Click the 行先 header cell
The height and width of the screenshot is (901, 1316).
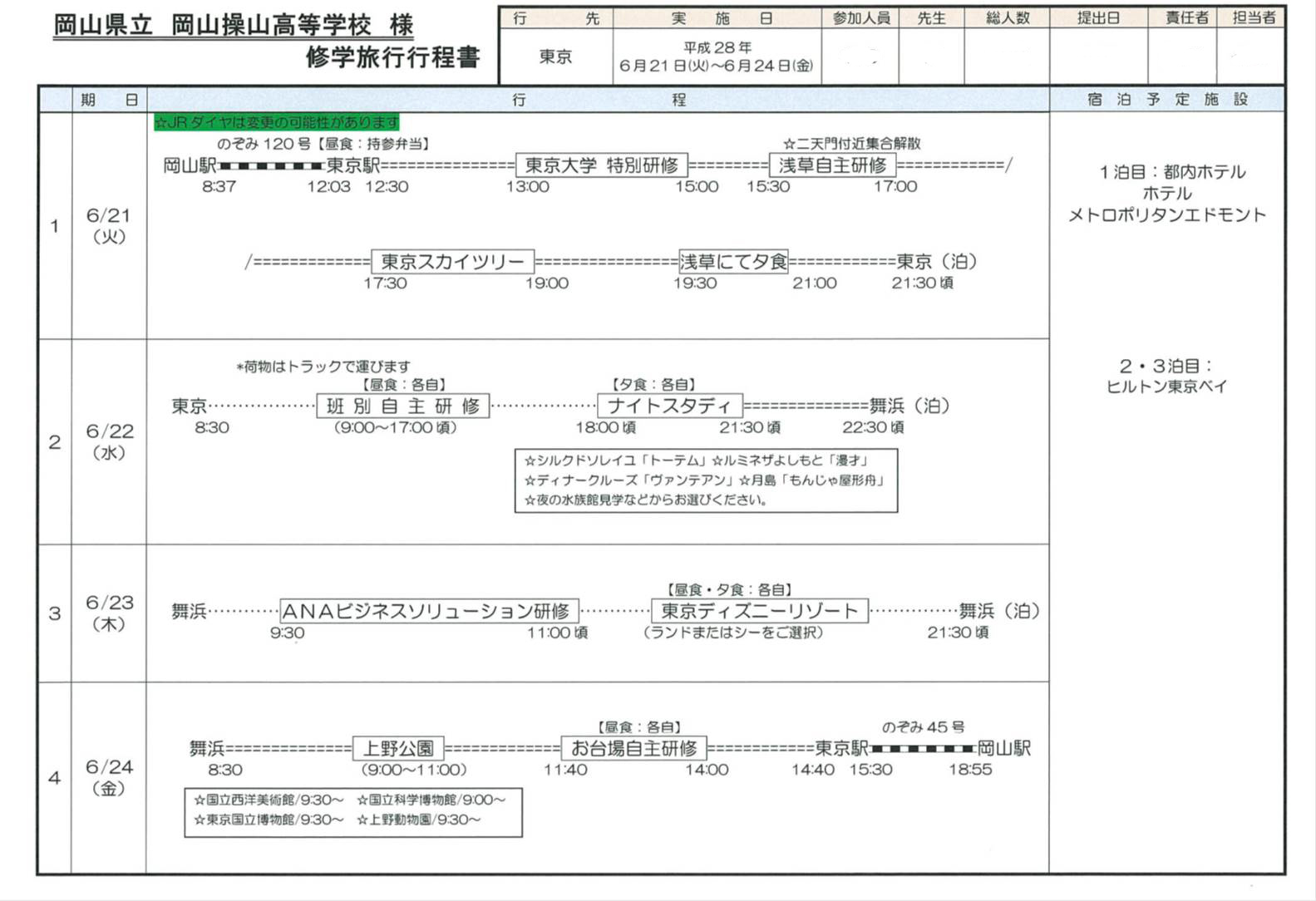(556, 17)
